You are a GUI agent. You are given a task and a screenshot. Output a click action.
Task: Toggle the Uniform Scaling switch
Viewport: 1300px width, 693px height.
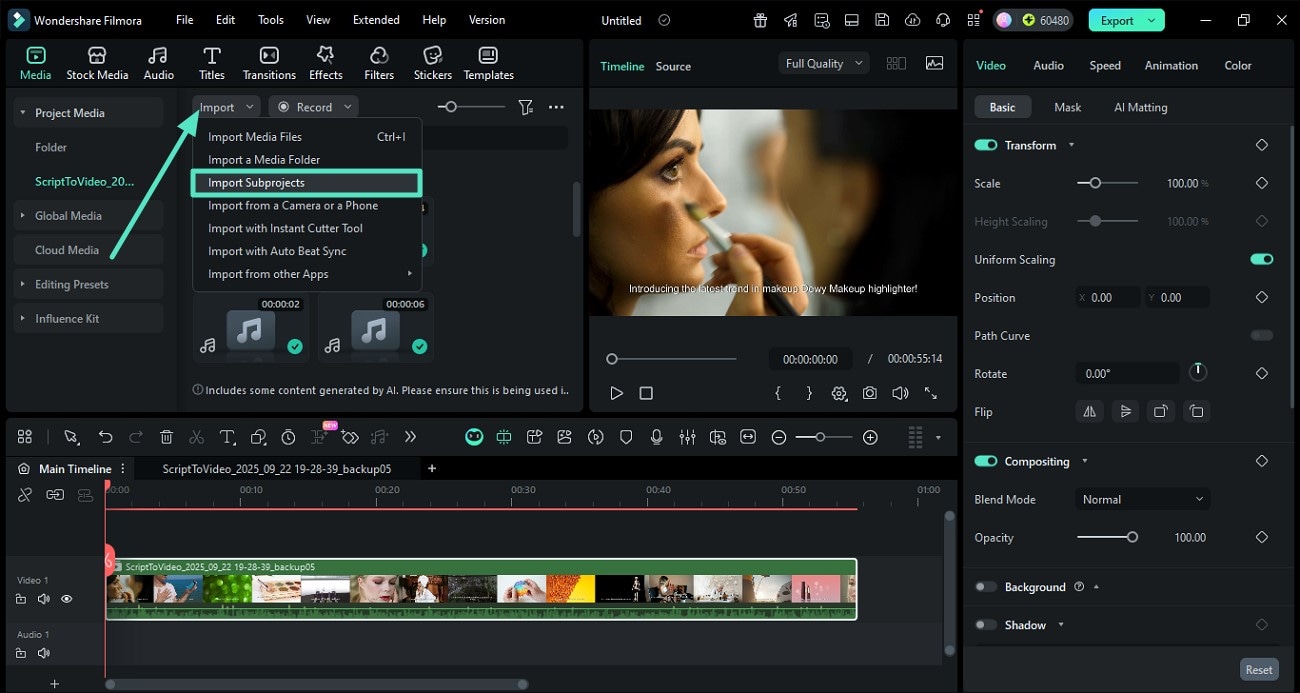[x=1261, y=259]
